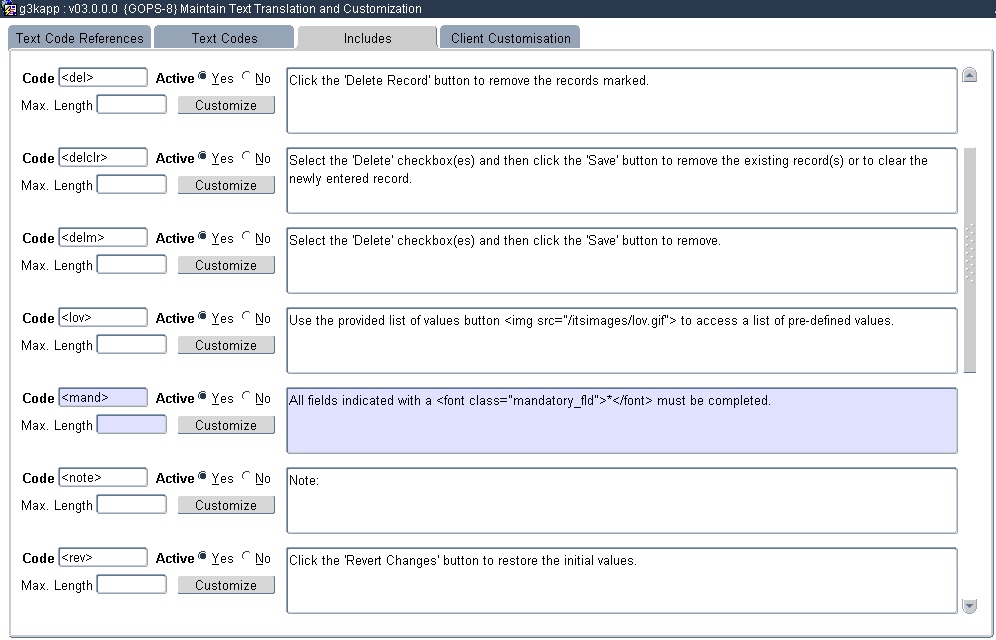Image resolution: width=996 pixels, height=640 pixels.
Task: Click the g3kapp title bar icon
Action: click(x=10, y=8)
